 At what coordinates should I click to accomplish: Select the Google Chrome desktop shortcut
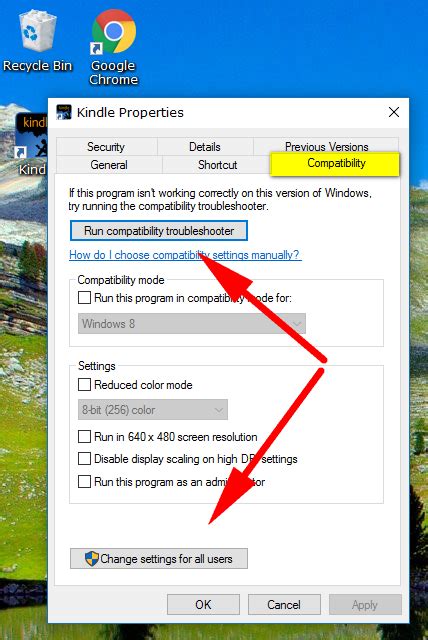coord(113,47)
